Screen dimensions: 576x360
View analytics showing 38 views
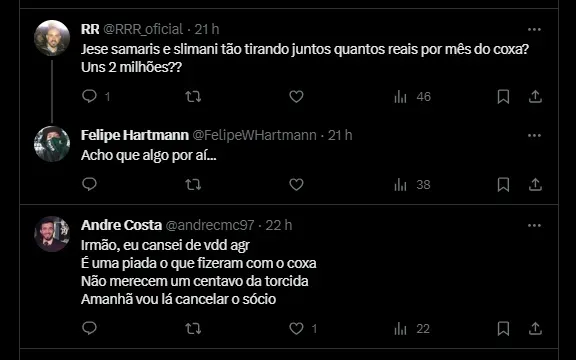click(x=412, y=185)
